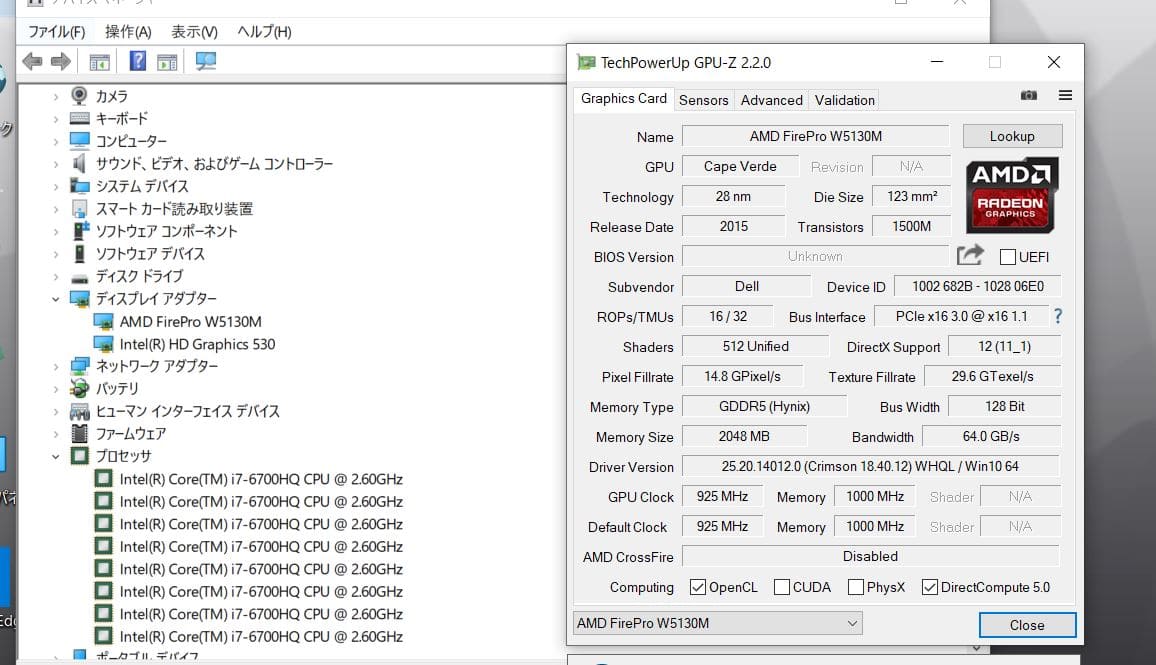Click the スマート カード読み取り装置 icon

click(79, 209)
